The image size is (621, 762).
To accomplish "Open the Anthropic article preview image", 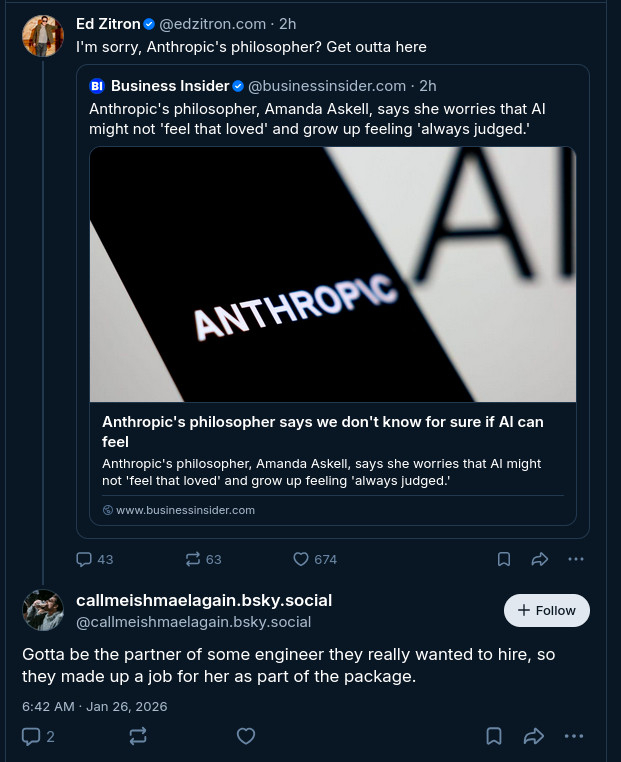I will pyautogui.click(x=332, y=274).
